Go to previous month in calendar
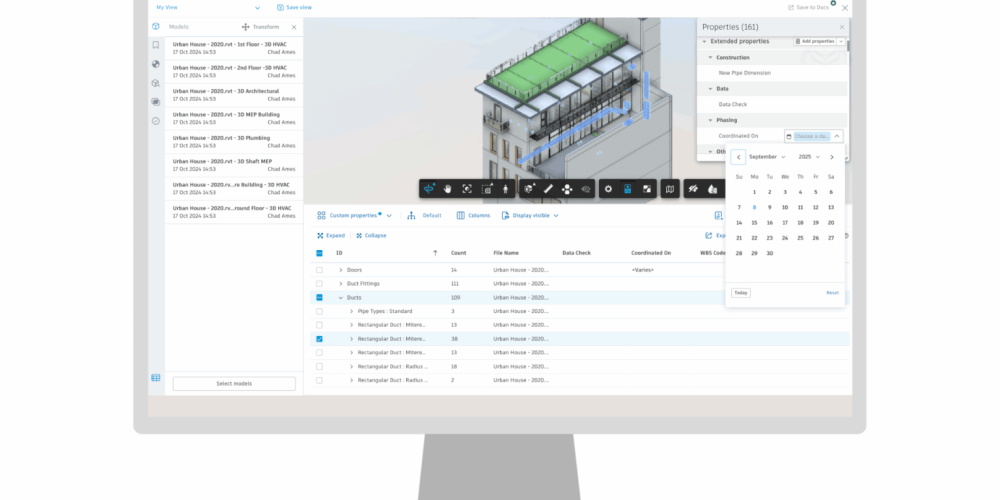This screenshot has width=1000, height=500. [739, 157]
